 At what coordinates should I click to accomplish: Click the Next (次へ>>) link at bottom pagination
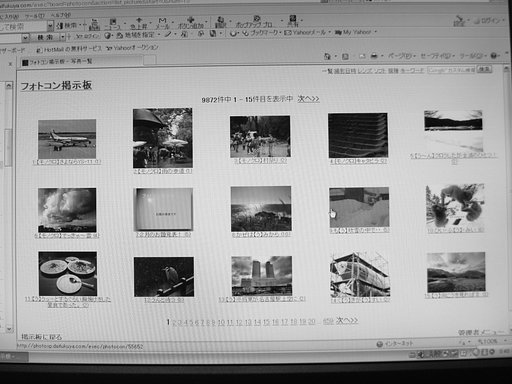point(347,320)
